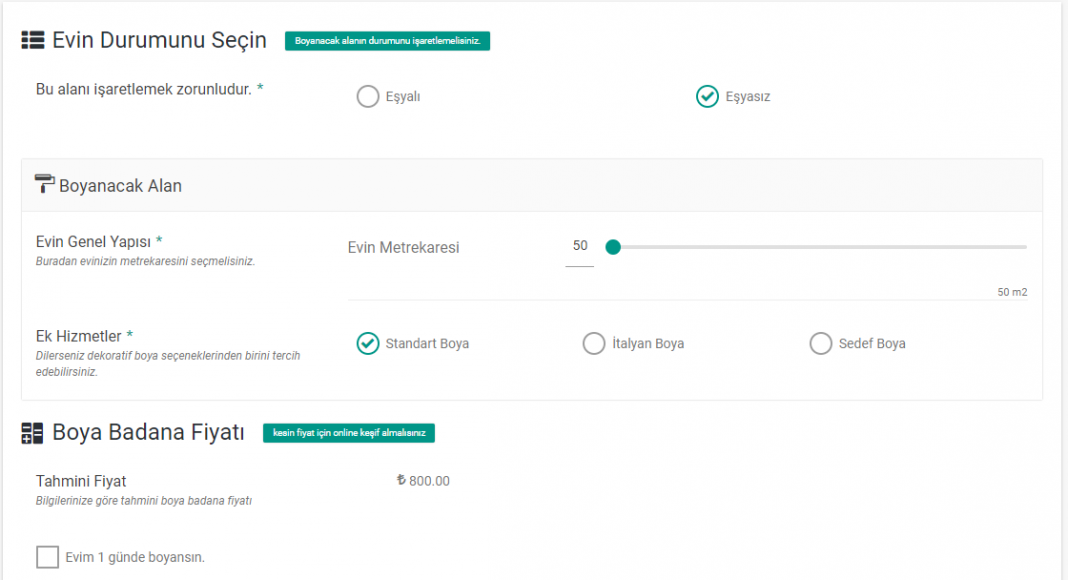Screen dimensions: 1068x580
Task: Click the Evin Metrekaresi slider handle
Action: coord(613,247)
